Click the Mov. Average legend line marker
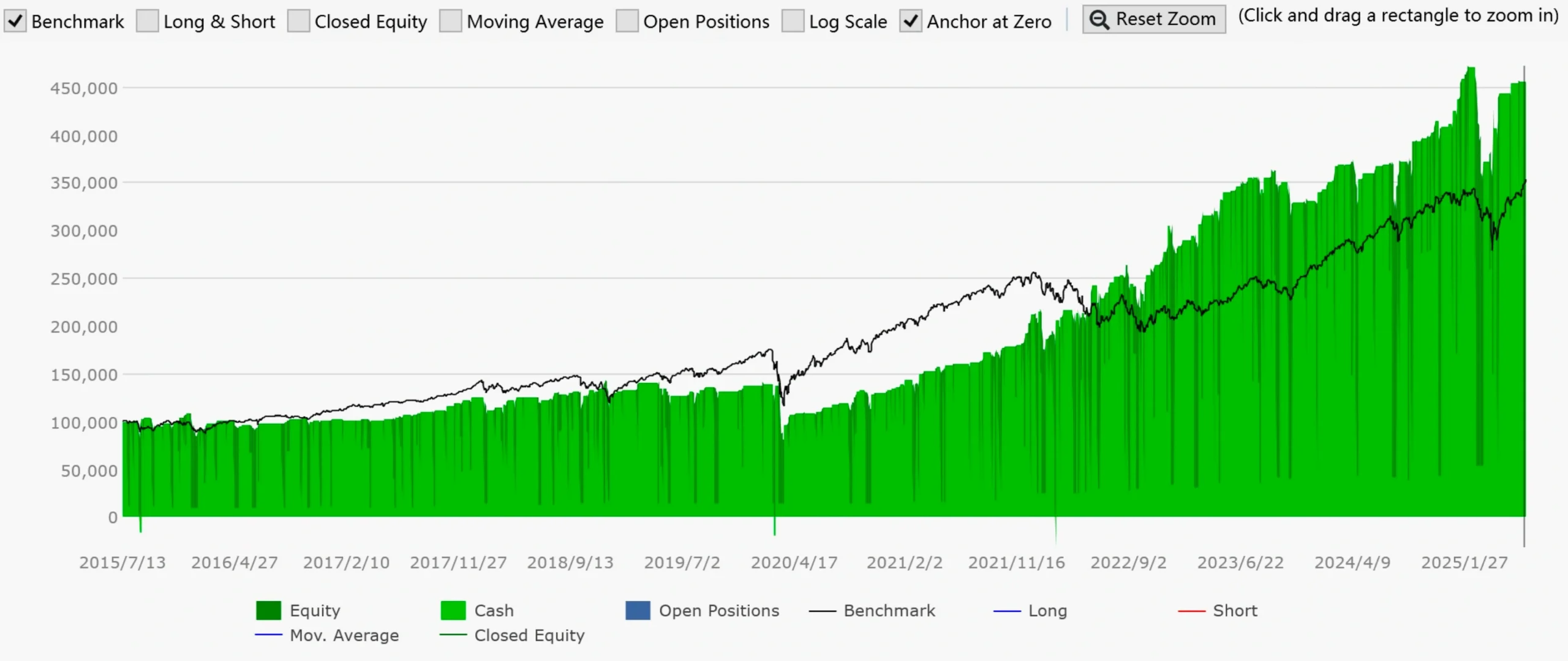 pos(268,635)
